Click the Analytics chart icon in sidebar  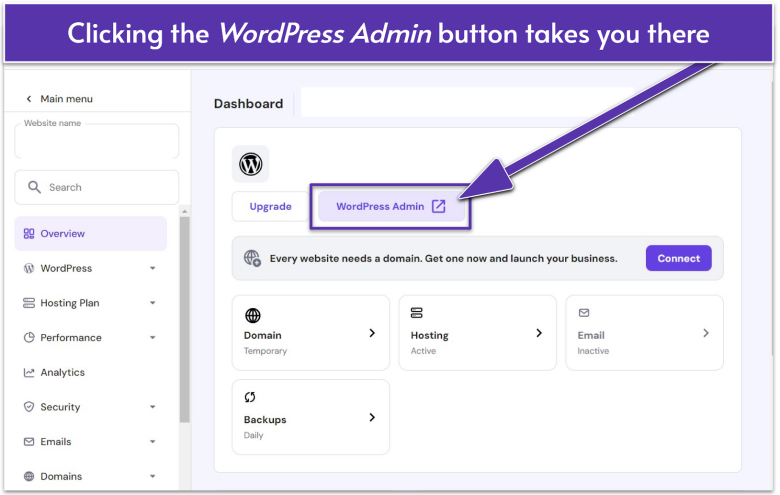click(x=29, y=372)
